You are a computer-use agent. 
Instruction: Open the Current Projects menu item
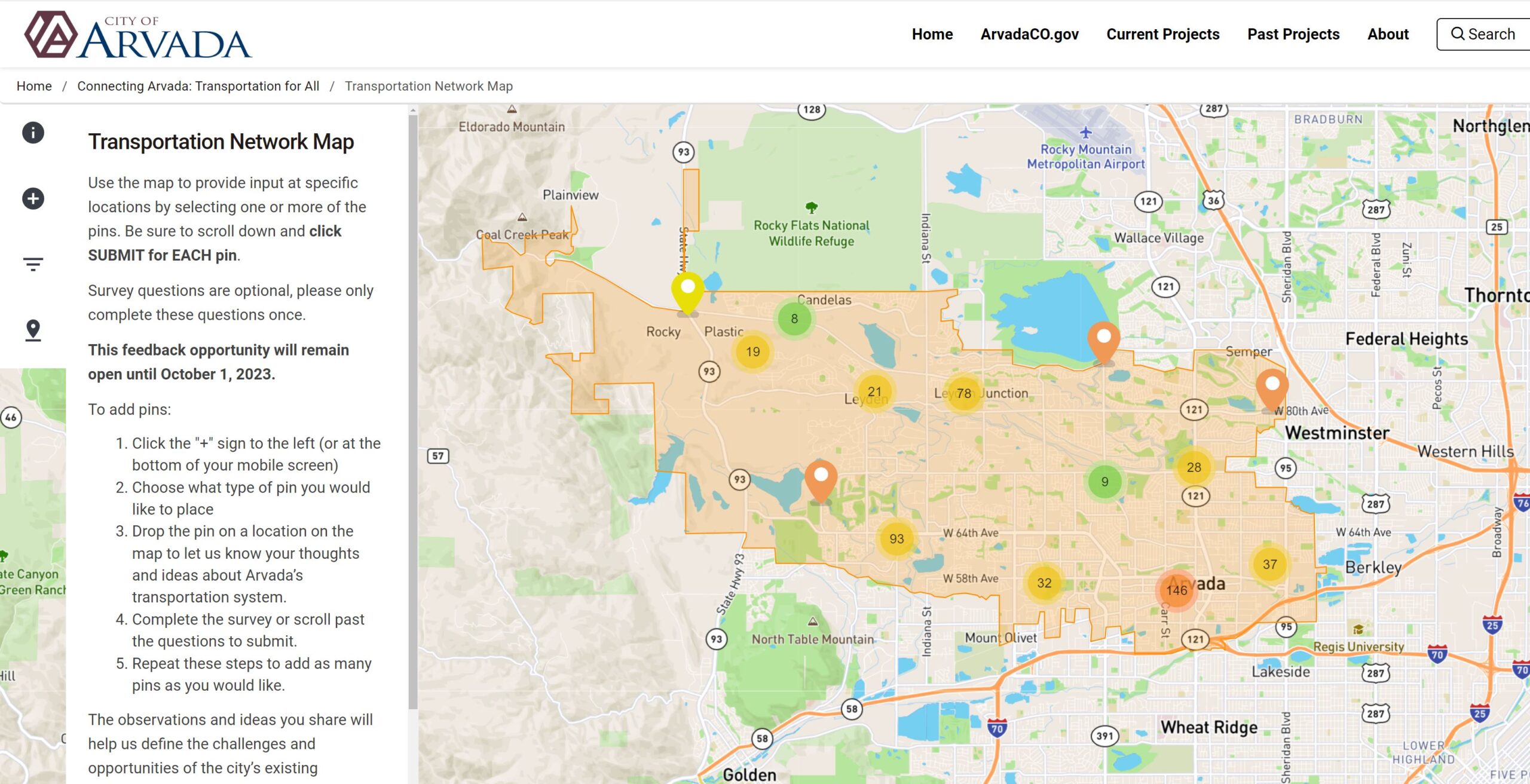pos(1162,34)
